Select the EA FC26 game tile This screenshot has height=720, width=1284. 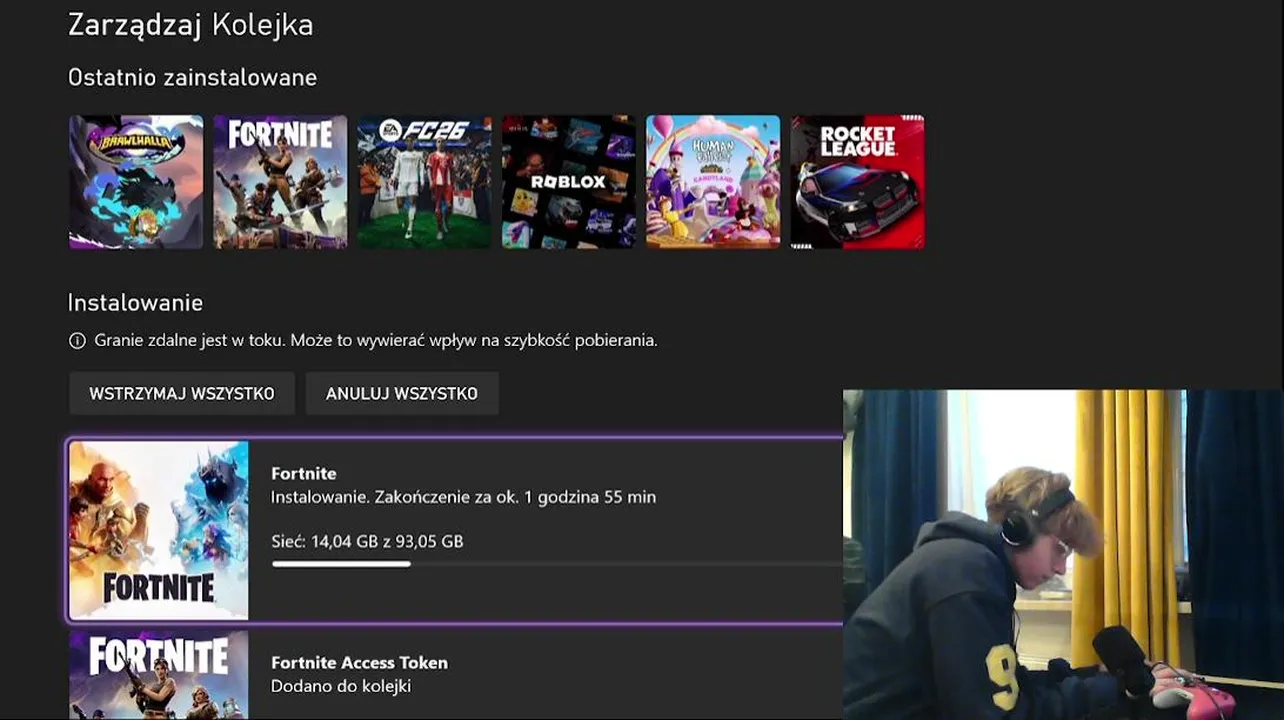coord(425,182)
